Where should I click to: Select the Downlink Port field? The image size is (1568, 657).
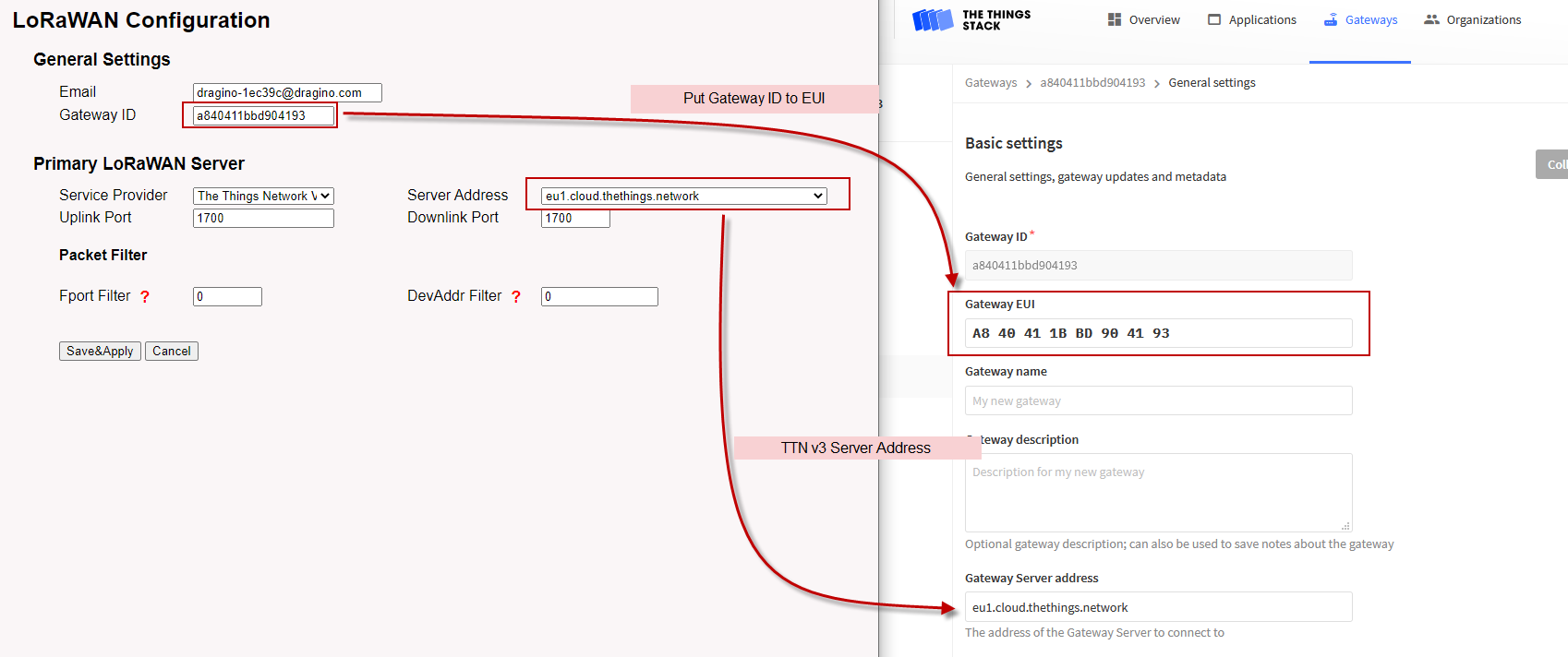(575, 218)
